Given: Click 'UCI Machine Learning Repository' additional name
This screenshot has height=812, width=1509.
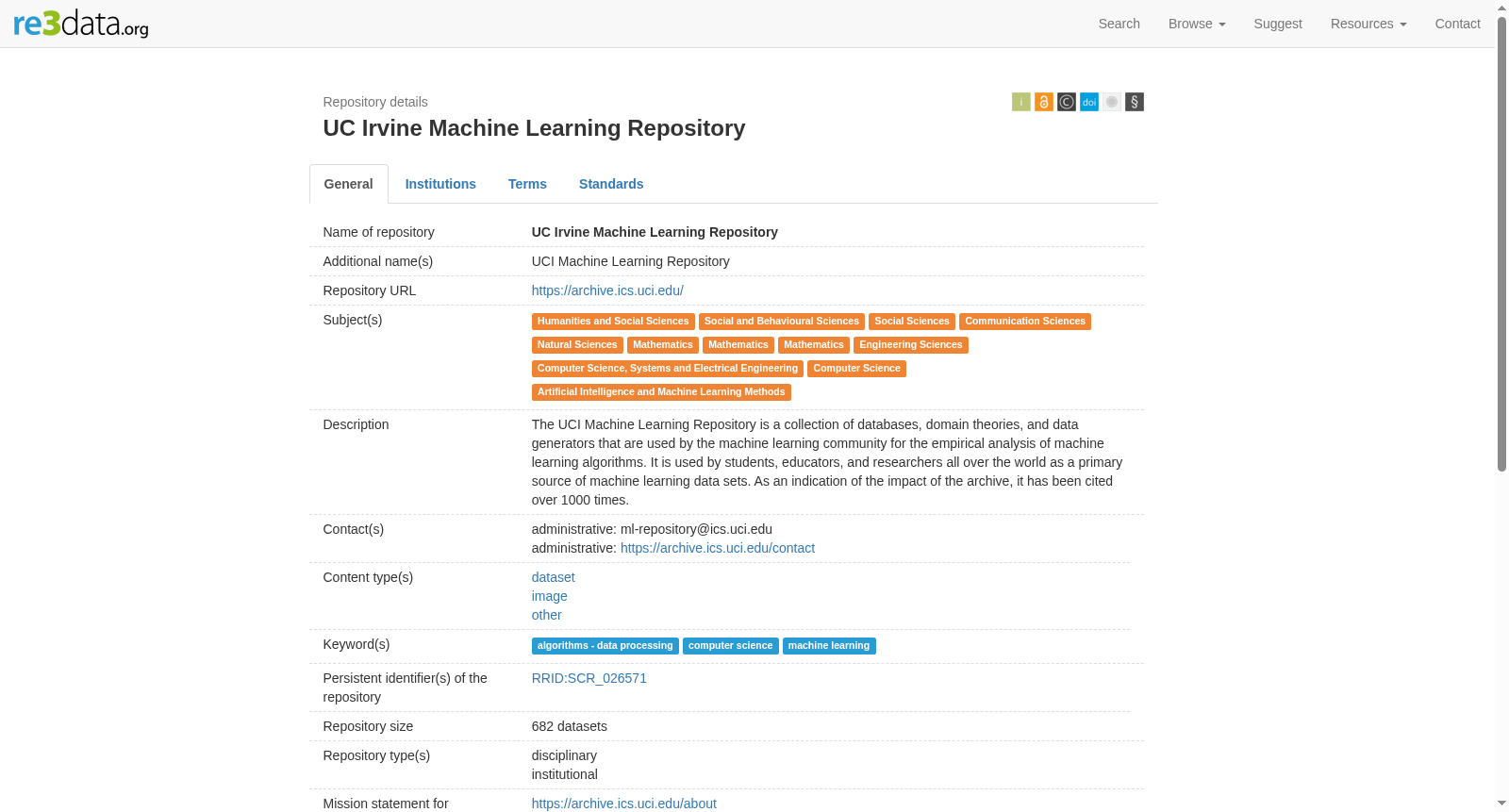Looking at the screenshot, I should coord(631,261).
